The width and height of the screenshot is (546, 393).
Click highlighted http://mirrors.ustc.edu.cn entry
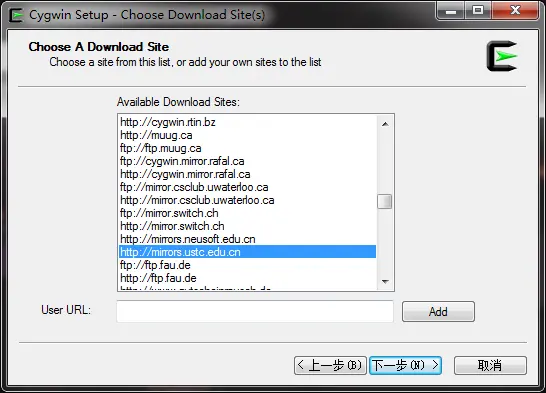(248, 252)
